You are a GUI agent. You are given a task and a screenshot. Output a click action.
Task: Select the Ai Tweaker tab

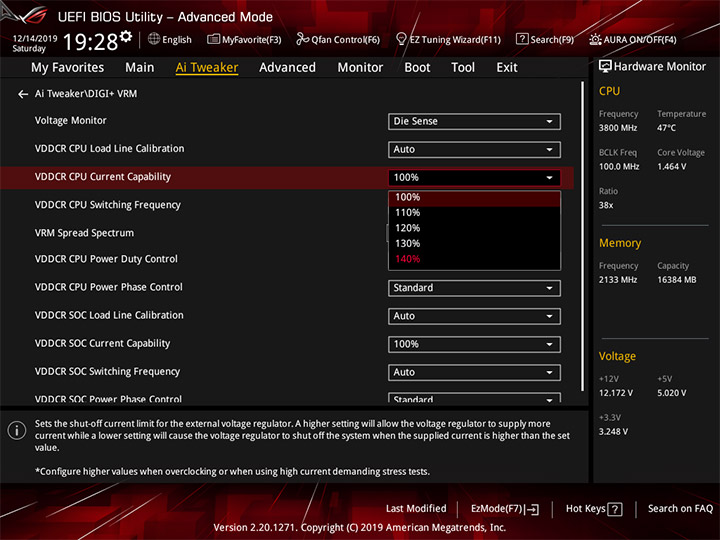point(207,68)
